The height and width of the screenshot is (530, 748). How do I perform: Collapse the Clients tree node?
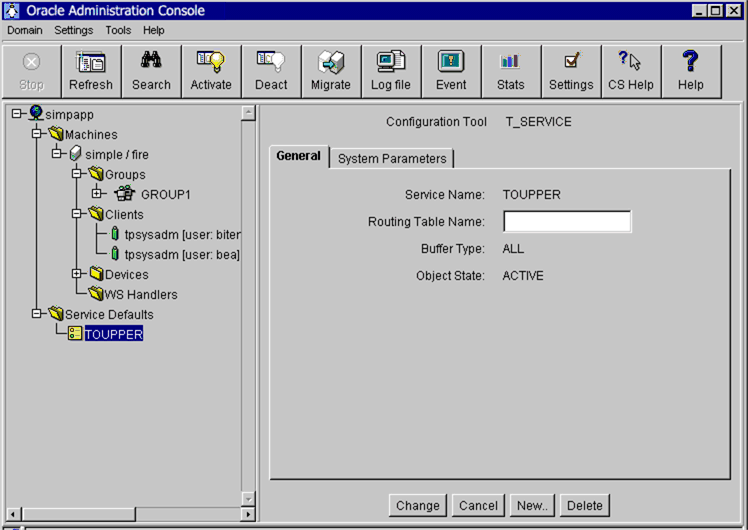pyautogui.click(x=77, y=214)
